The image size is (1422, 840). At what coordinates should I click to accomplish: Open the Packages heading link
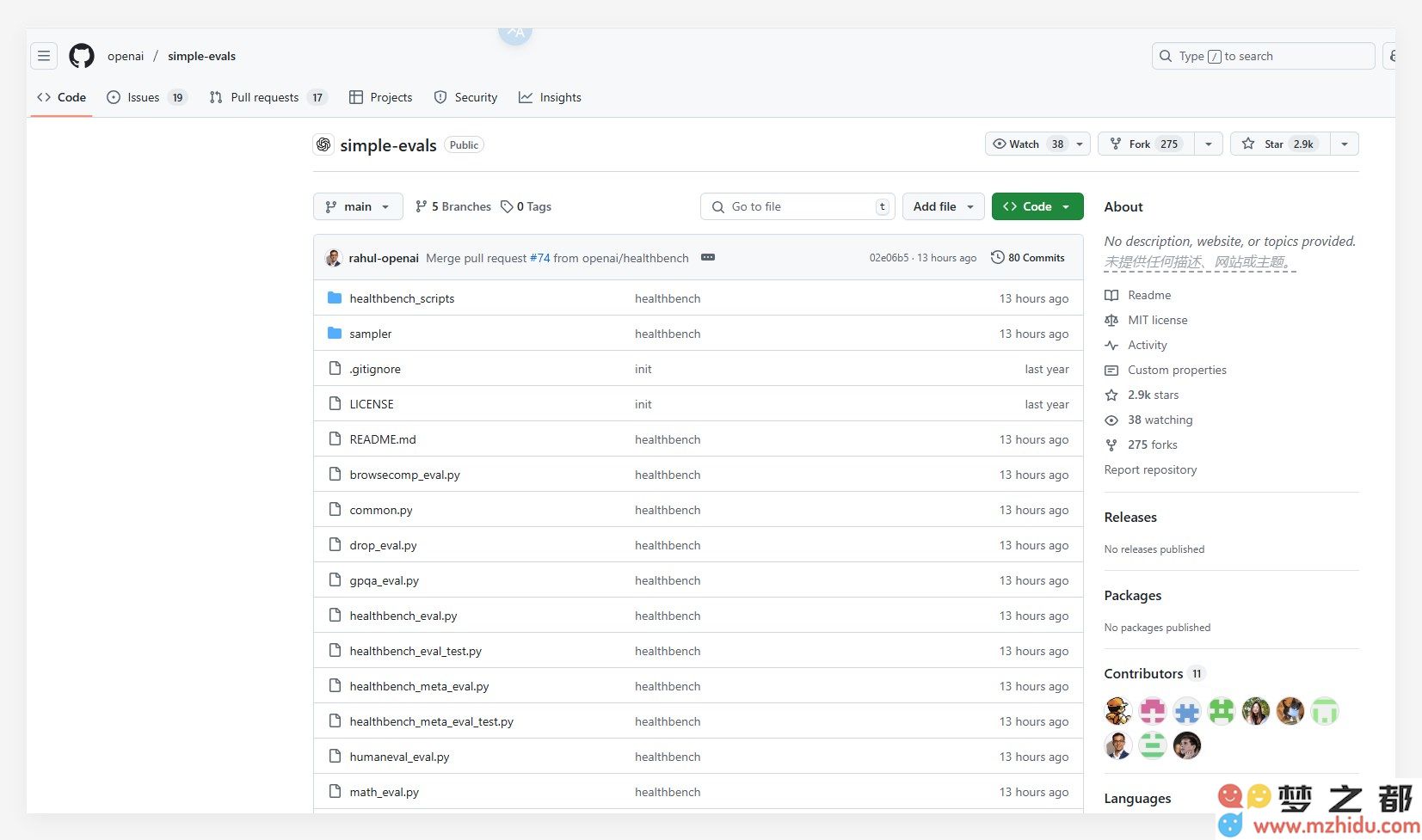tap(1133, 595)
